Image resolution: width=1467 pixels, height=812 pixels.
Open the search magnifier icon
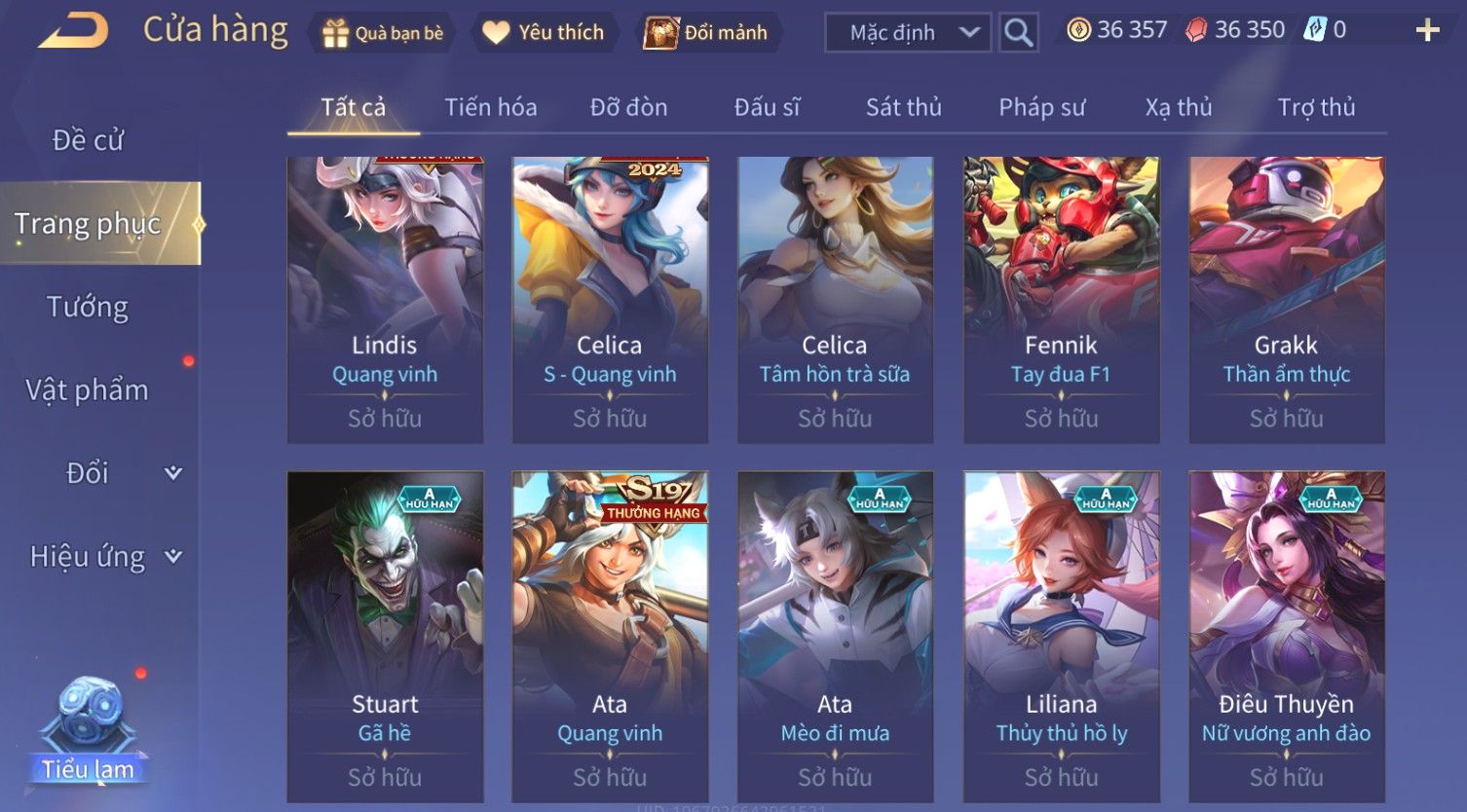pos(1018,32)
